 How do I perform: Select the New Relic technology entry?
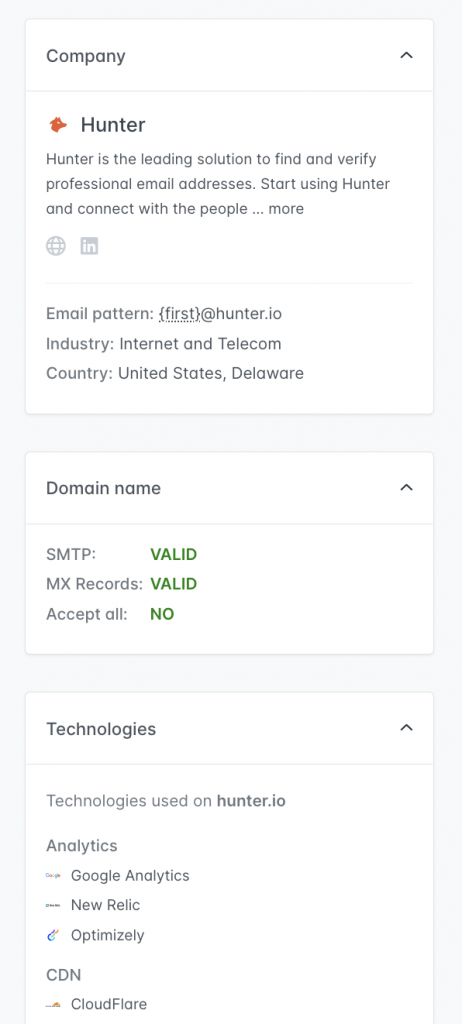105,905
